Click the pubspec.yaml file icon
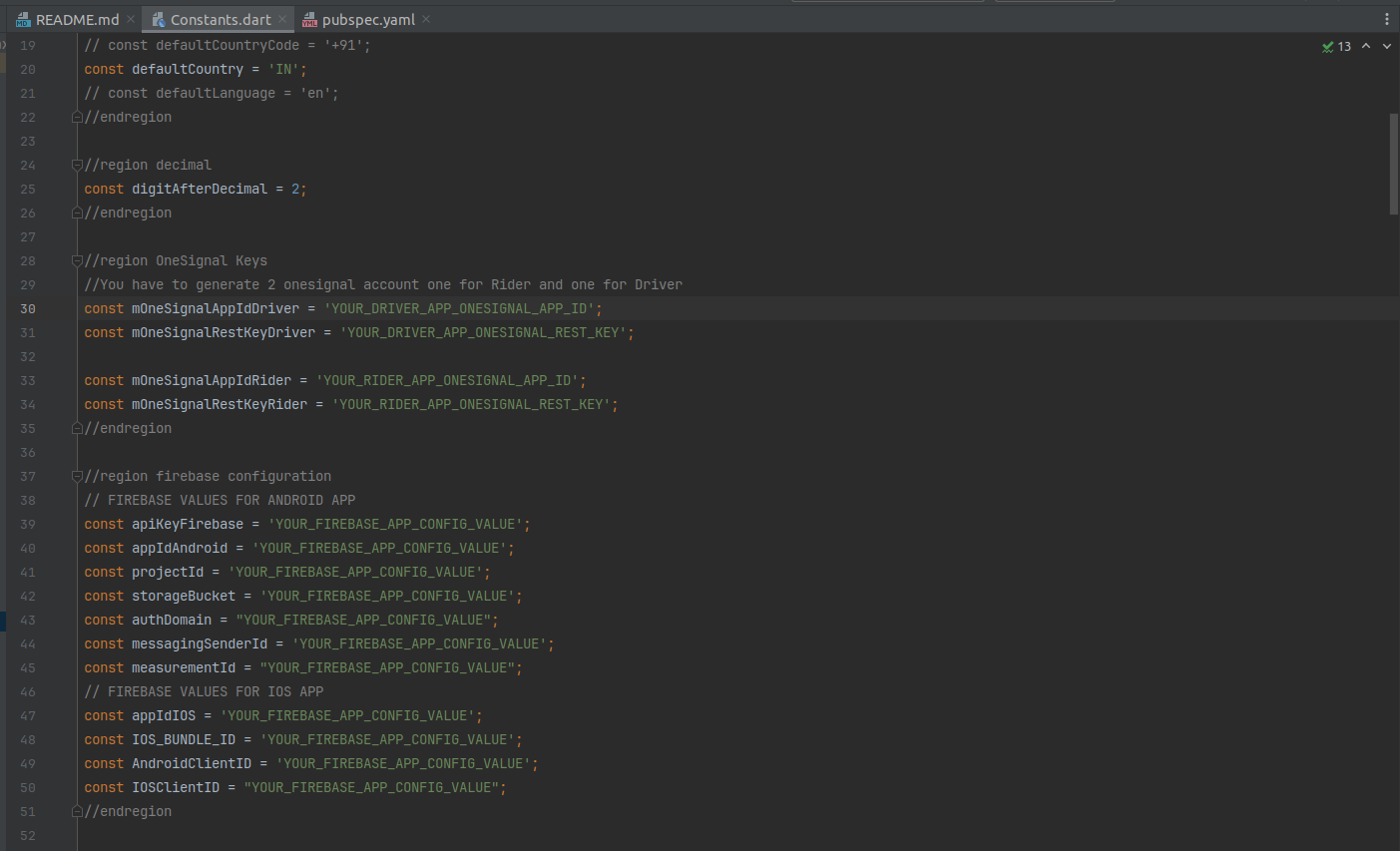1400x851 pixels. pyautogui.click(x=309, y=20)
